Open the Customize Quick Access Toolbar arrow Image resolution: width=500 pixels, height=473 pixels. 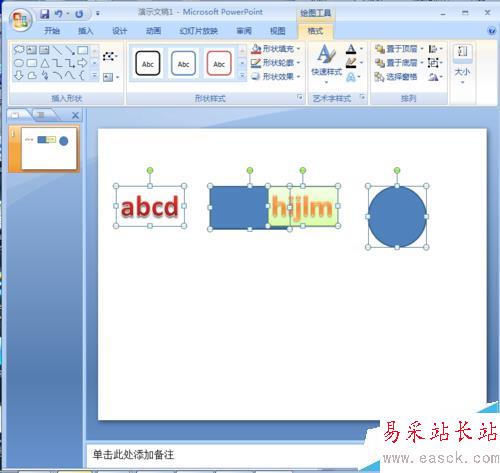98,14
